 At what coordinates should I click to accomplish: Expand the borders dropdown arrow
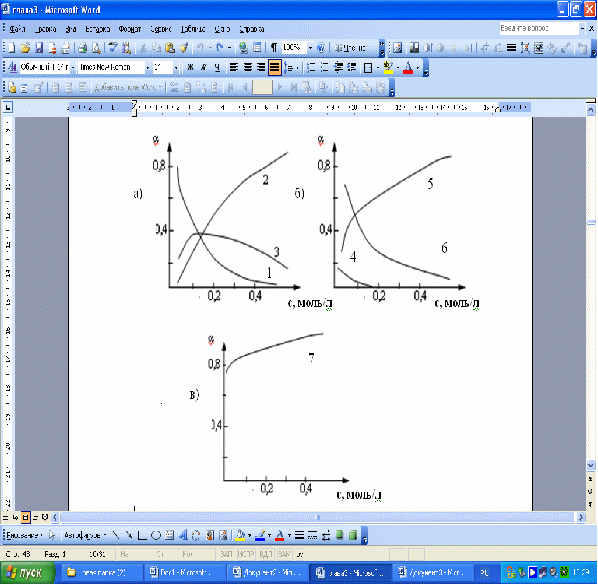click(377, 68)
